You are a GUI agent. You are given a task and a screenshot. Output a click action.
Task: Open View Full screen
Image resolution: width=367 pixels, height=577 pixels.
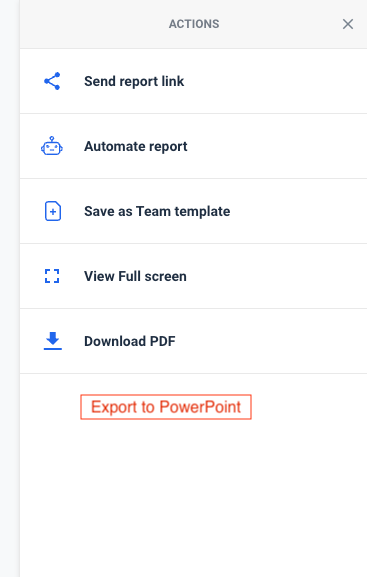pos(193,276)
